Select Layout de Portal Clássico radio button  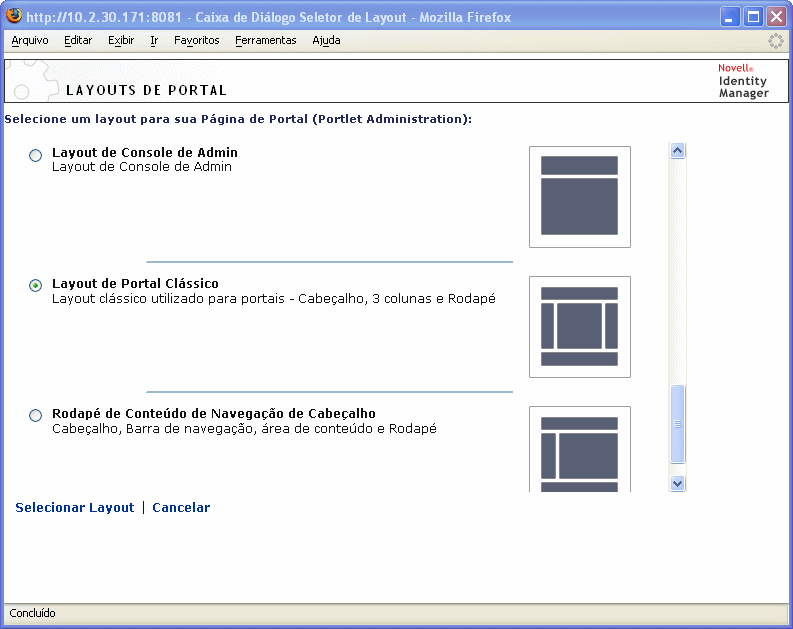tap(35, 286)
